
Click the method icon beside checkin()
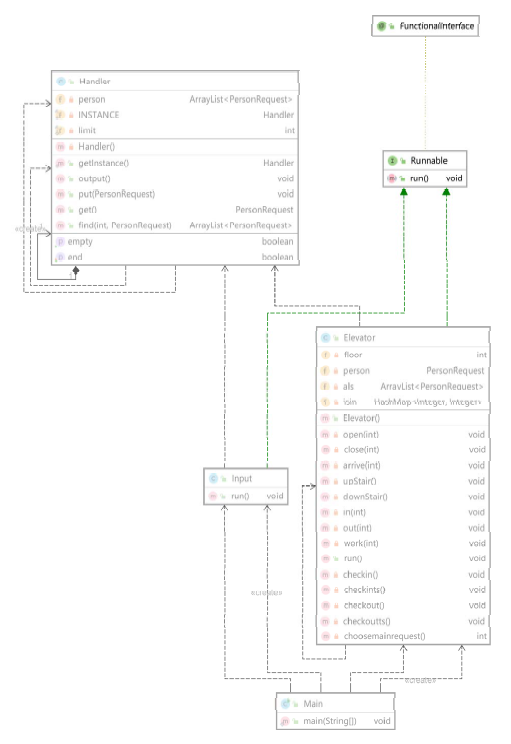pos(325,575)
